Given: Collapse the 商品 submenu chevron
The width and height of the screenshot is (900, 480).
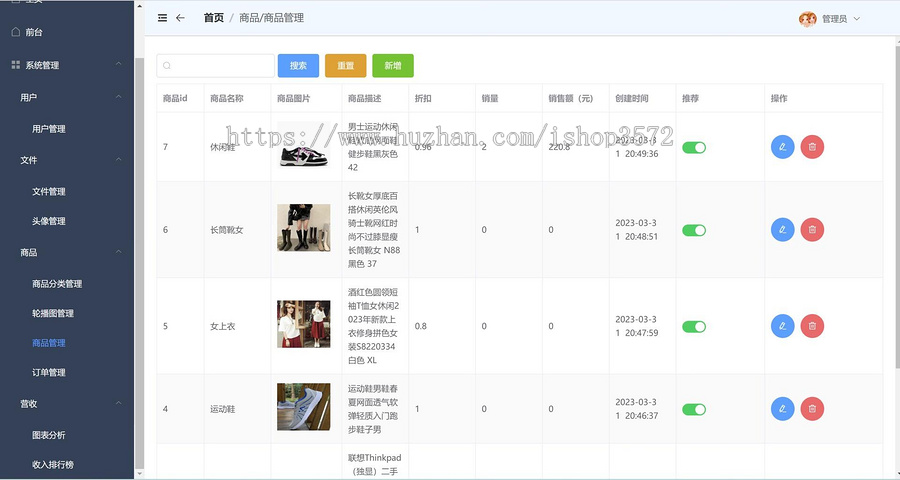Looking at the screenshot, I should point(118,251).
